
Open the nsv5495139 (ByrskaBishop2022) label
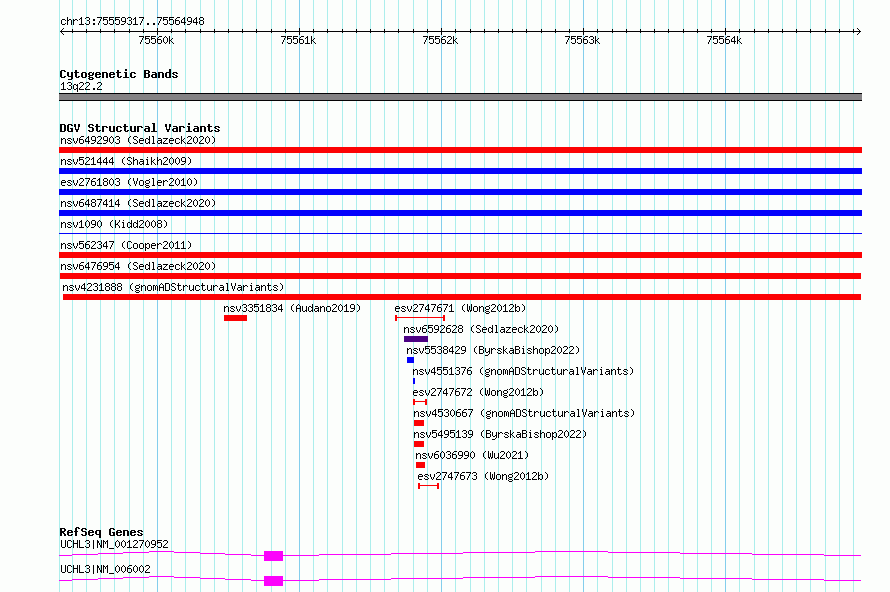tap(500, 434)
